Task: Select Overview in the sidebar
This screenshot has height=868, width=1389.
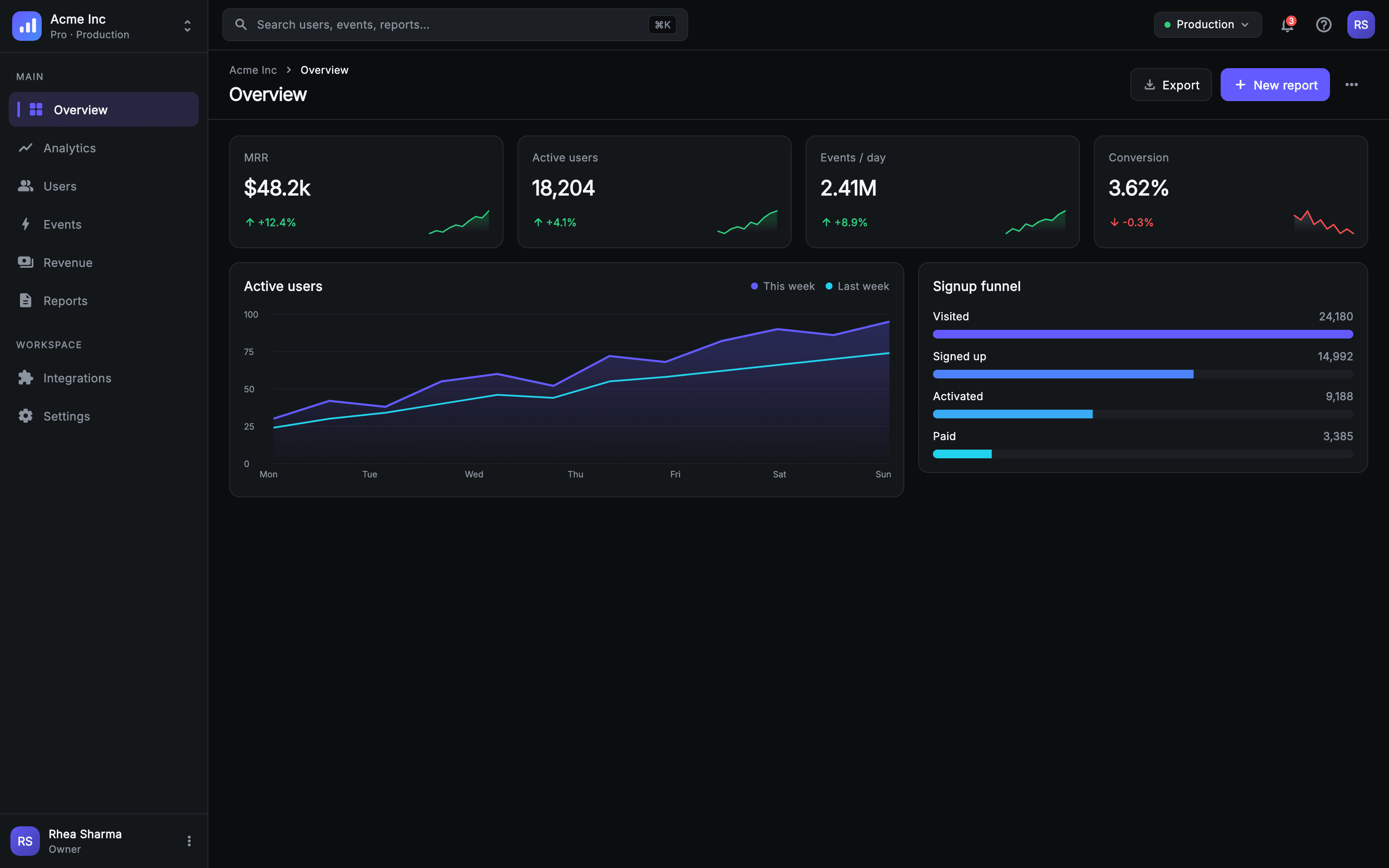Action: point(104,110)
